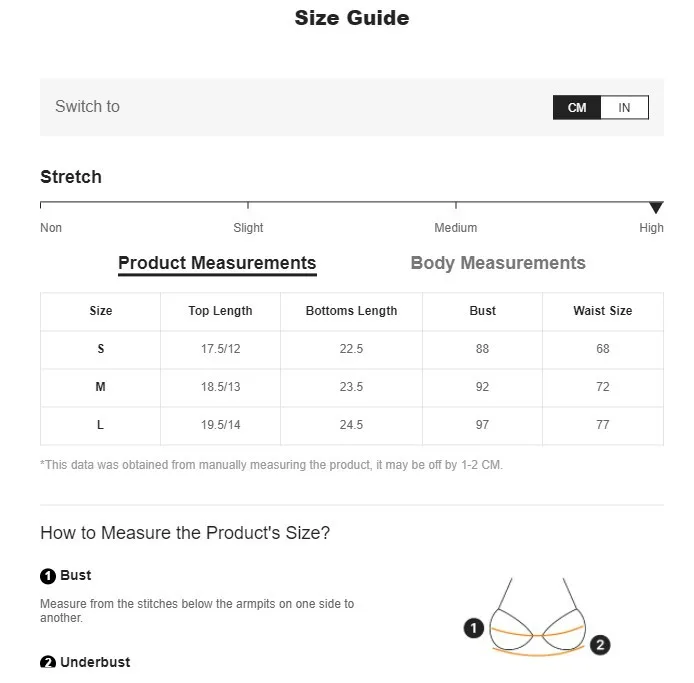This screenshot has height=683, width=694.
Task: Click the number 1 bust step icon
Action: [x=48, y=576]
